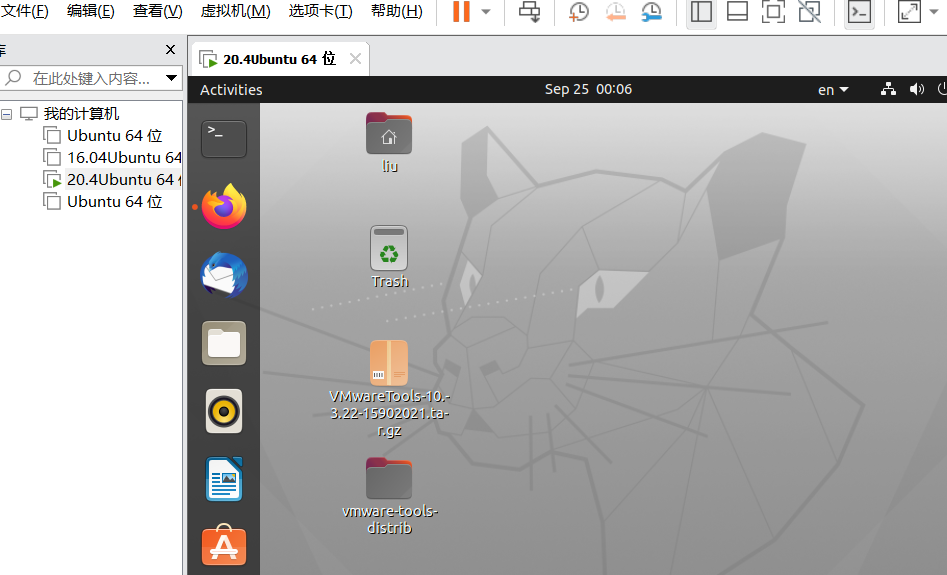Enter full screen mode
Viewport: 947px width, 575px height.
774,11
